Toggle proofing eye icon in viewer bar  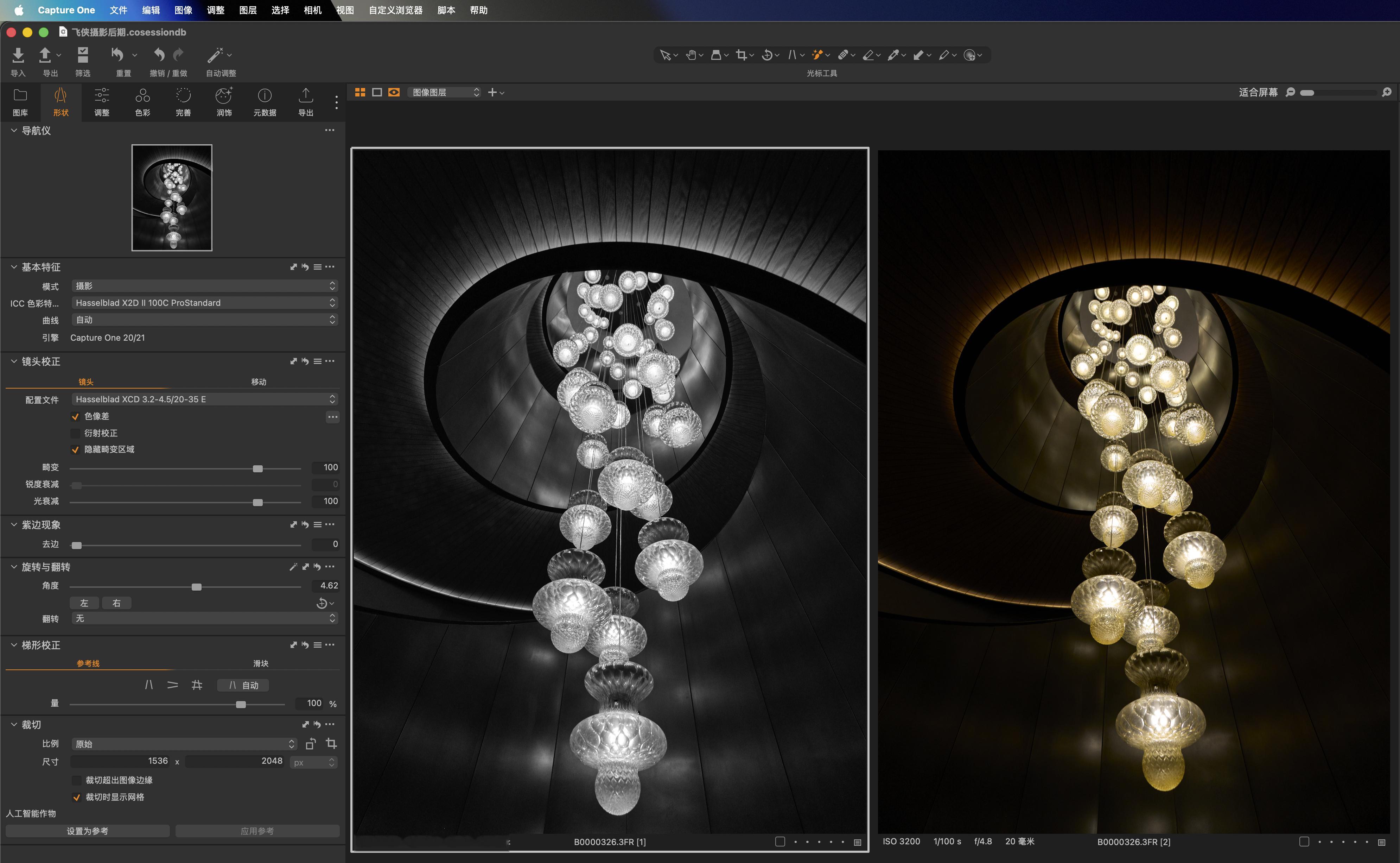click(x=394, y=93)
